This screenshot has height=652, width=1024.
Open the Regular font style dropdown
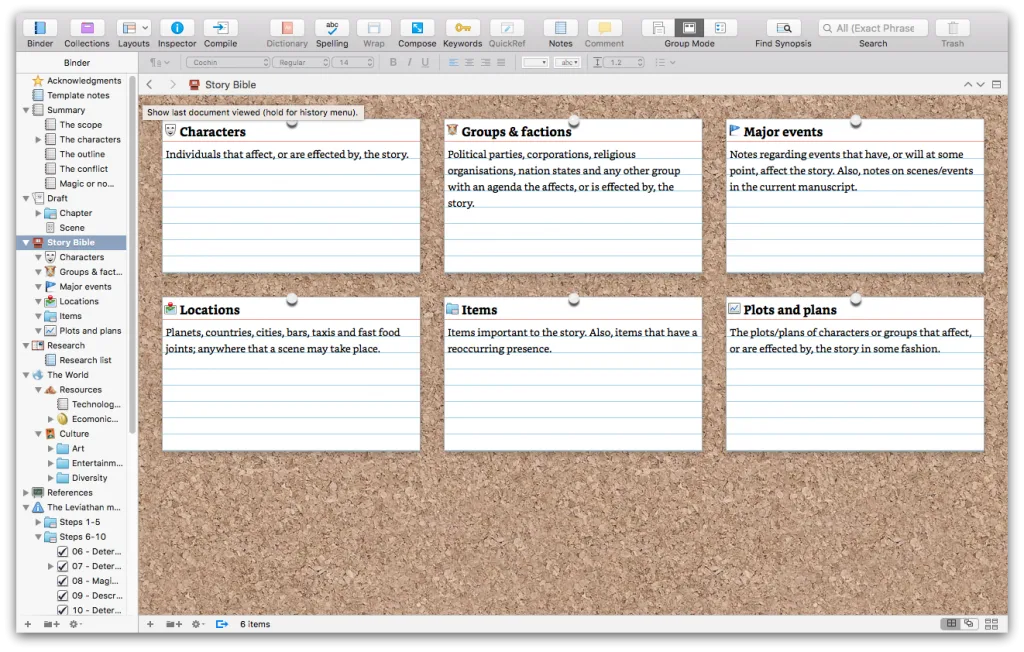click(x=301, y=62)
